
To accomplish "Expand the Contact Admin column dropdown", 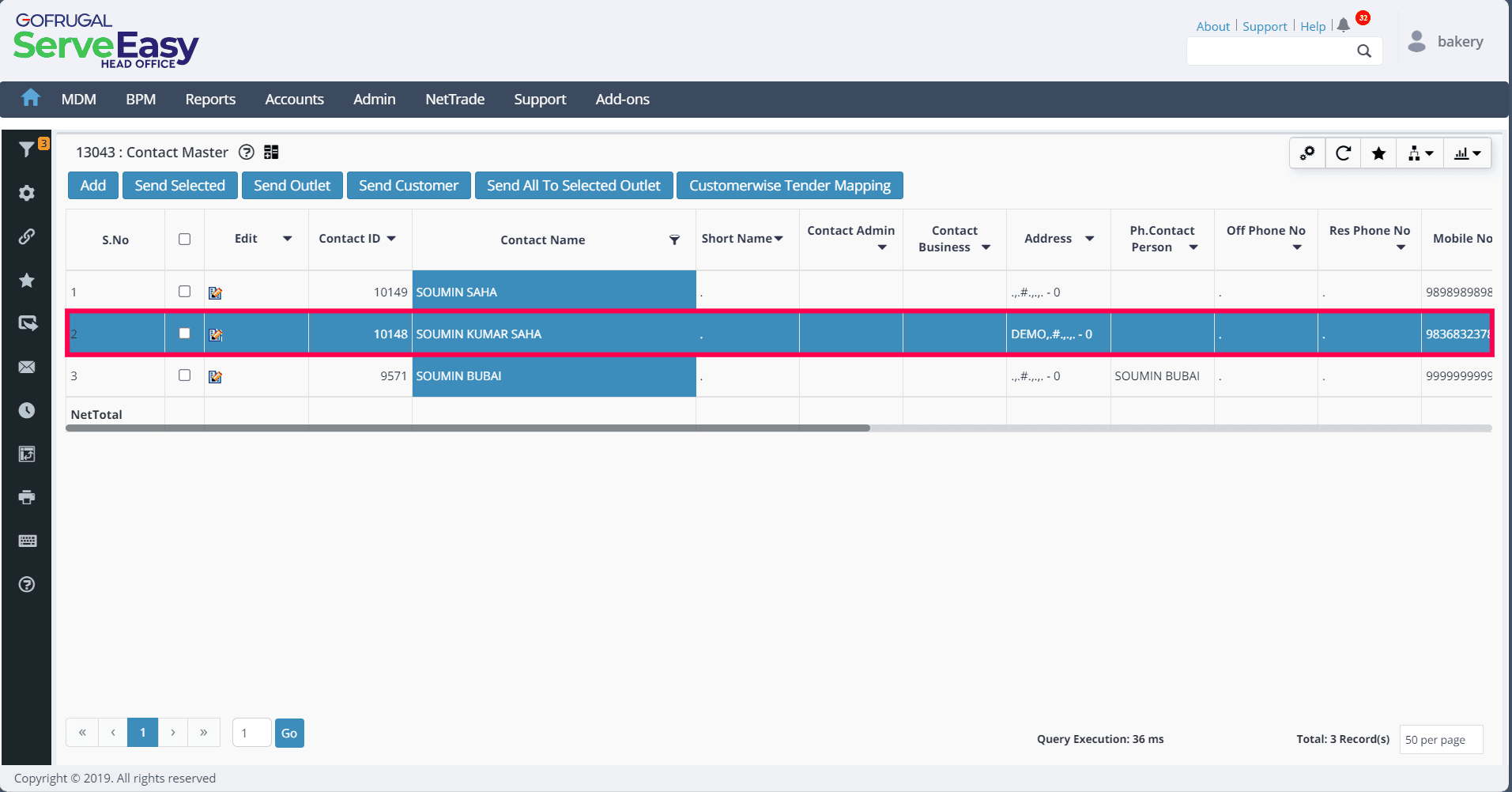I will 882,247.
